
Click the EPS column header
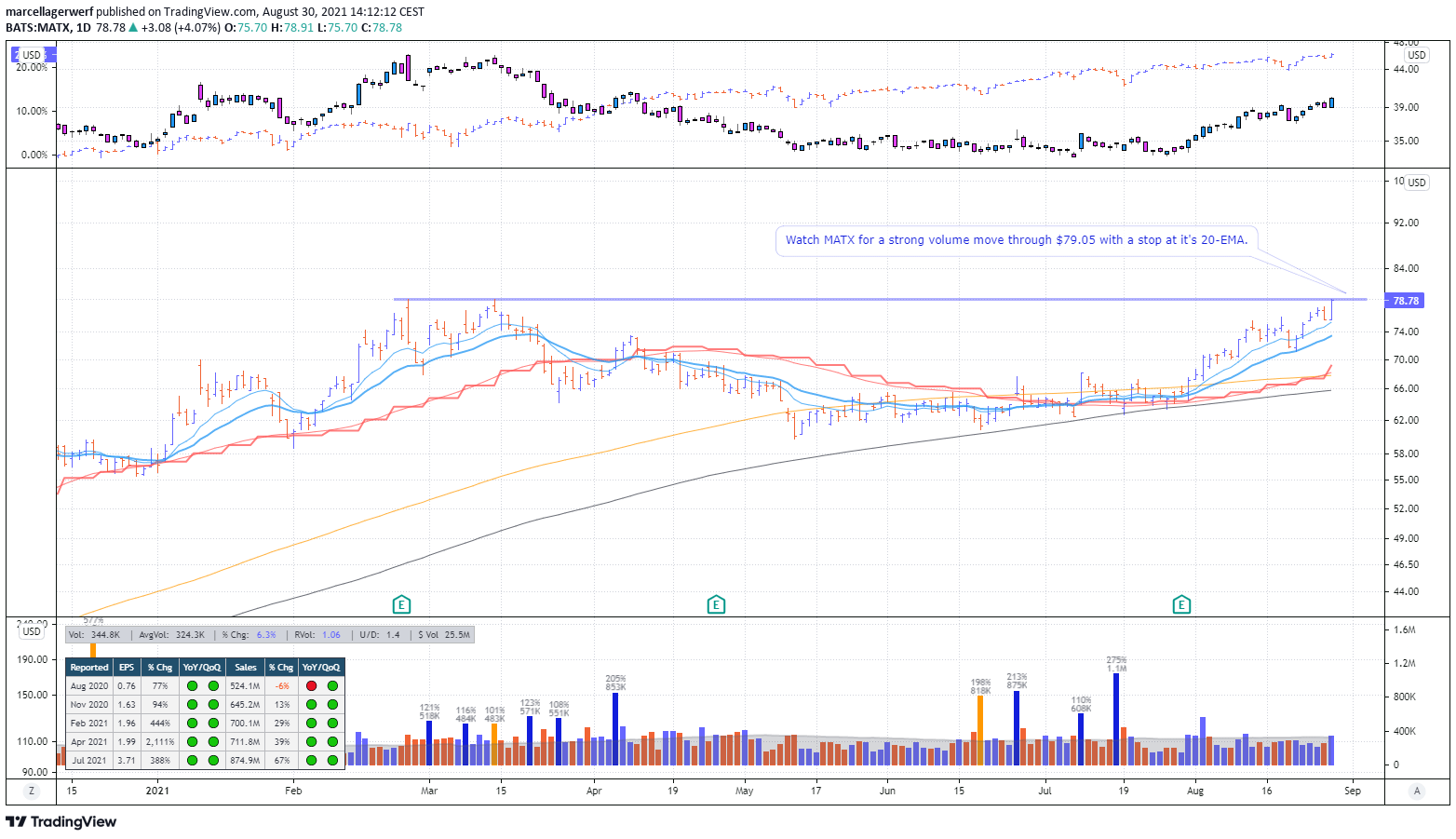pos(127,668)
